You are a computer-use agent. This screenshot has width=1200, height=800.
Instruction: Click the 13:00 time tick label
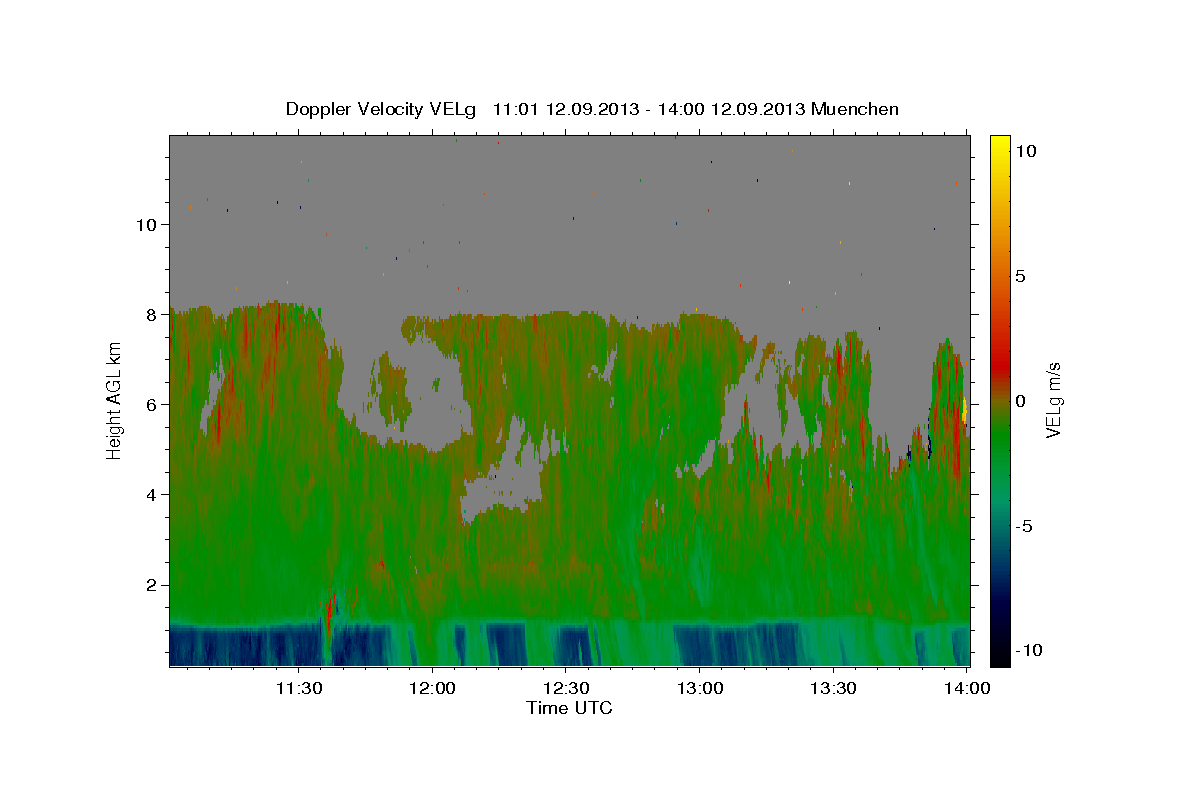pyautogui.click(x=699, y=688)
